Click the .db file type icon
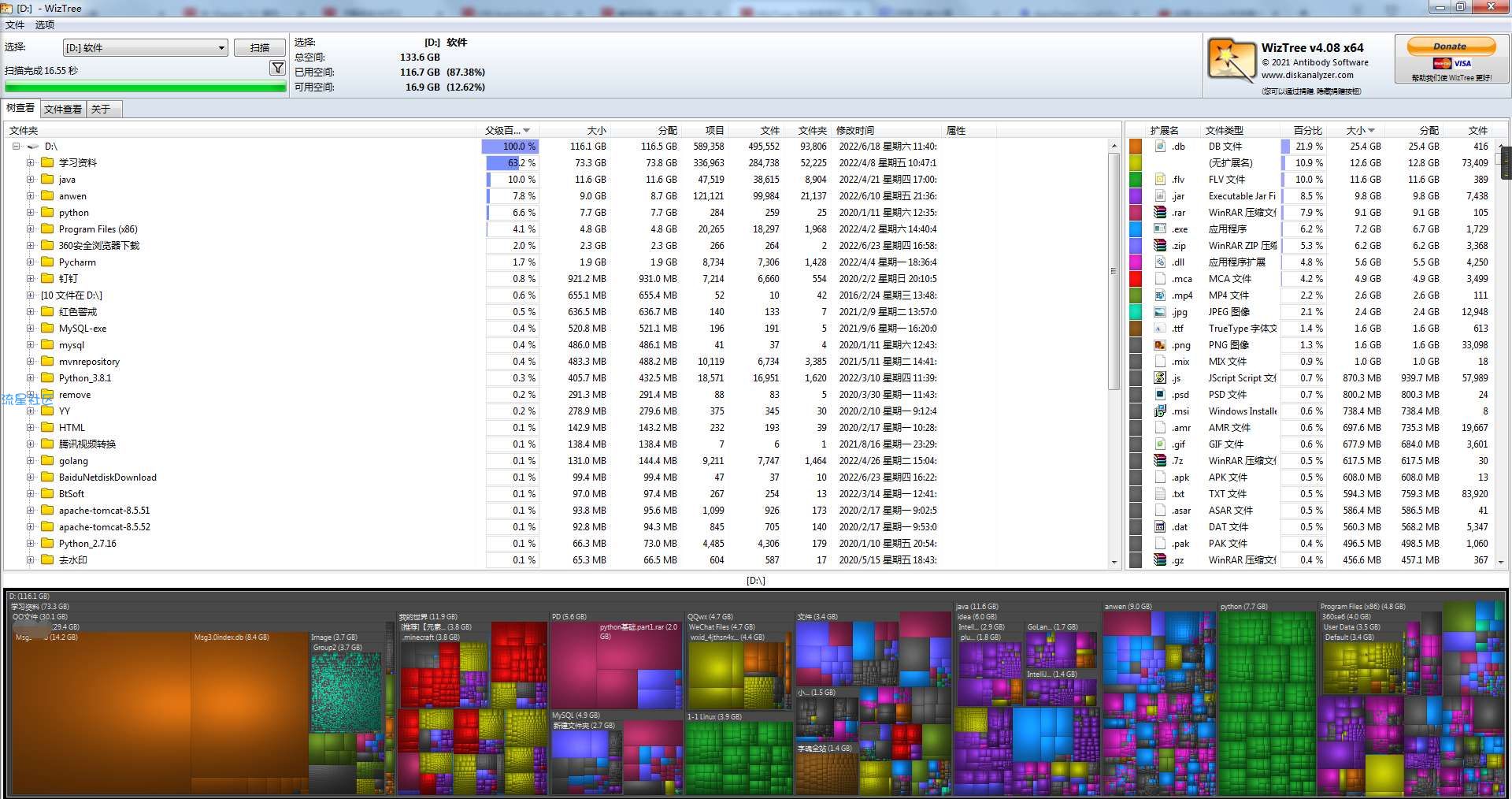1512x799 pixels. point(1160,146)
